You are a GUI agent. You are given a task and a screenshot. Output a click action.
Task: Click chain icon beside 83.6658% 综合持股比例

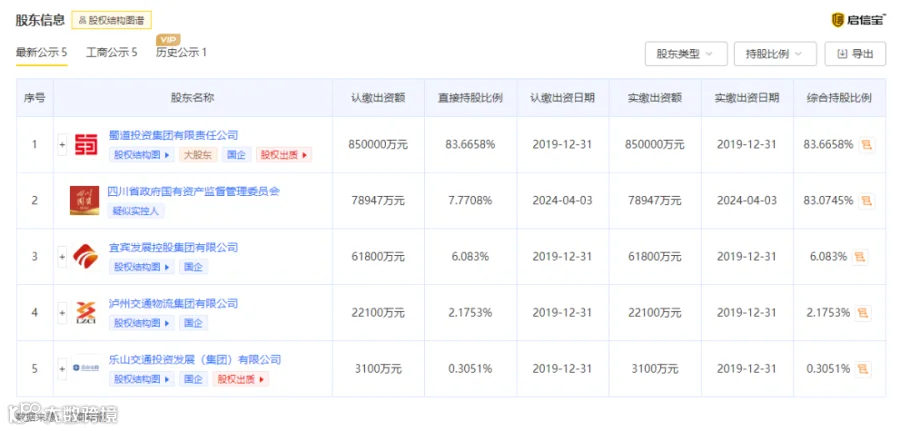pos(867,145)
